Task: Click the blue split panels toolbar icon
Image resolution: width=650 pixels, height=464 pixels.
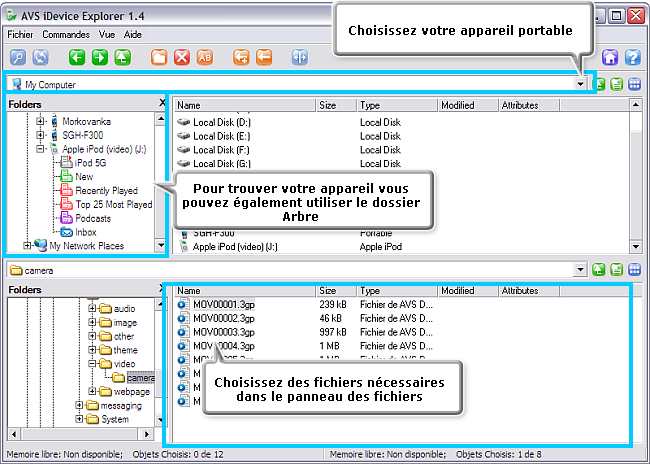Action: pyautogui.click(x=300, y=57)
